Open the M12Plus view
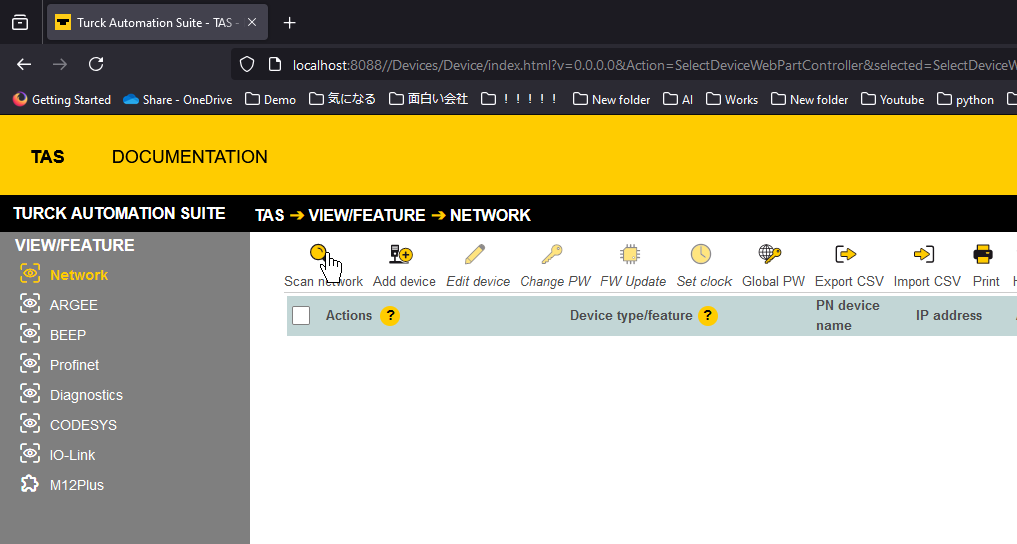1017x544 pixels. click(77, 485)
